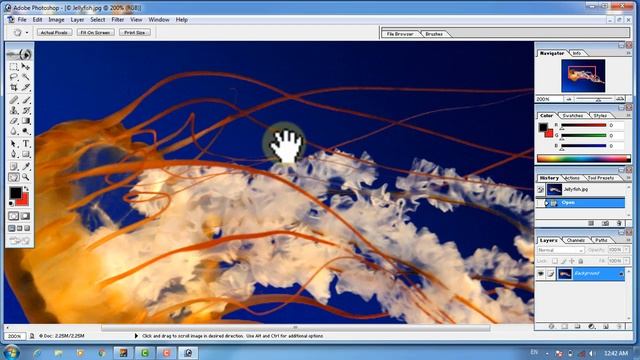This screenshot has width=640, height=360.
Task: Click the Jump to ImageReady button
Action: click(x=20, y=241)
